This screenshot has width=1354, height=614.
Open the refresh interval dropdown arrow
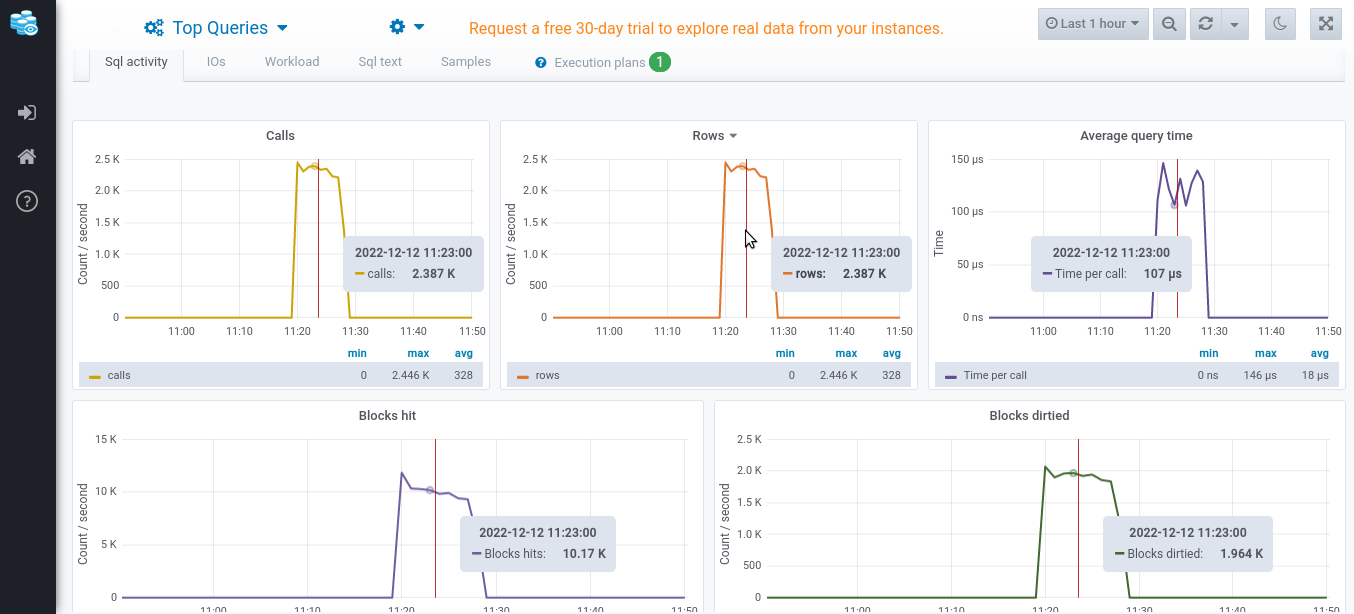[x=1235, y=24]
